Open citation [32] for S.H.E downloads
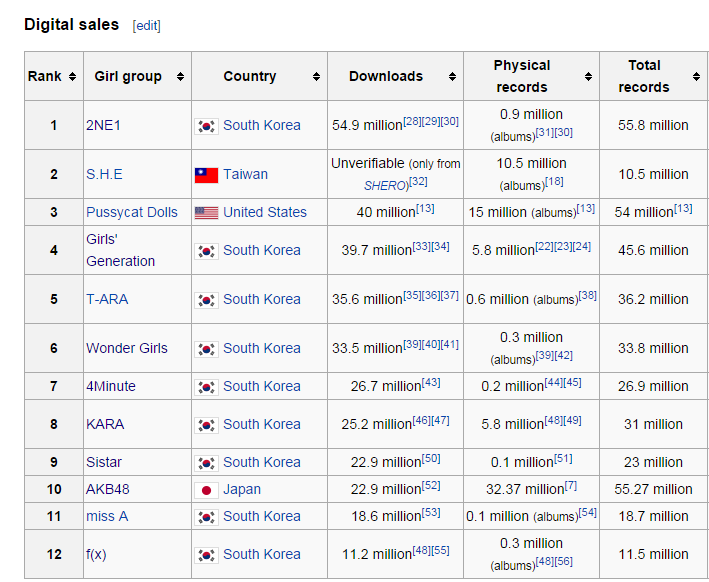 pyautogui.click(x=418, y=181)
